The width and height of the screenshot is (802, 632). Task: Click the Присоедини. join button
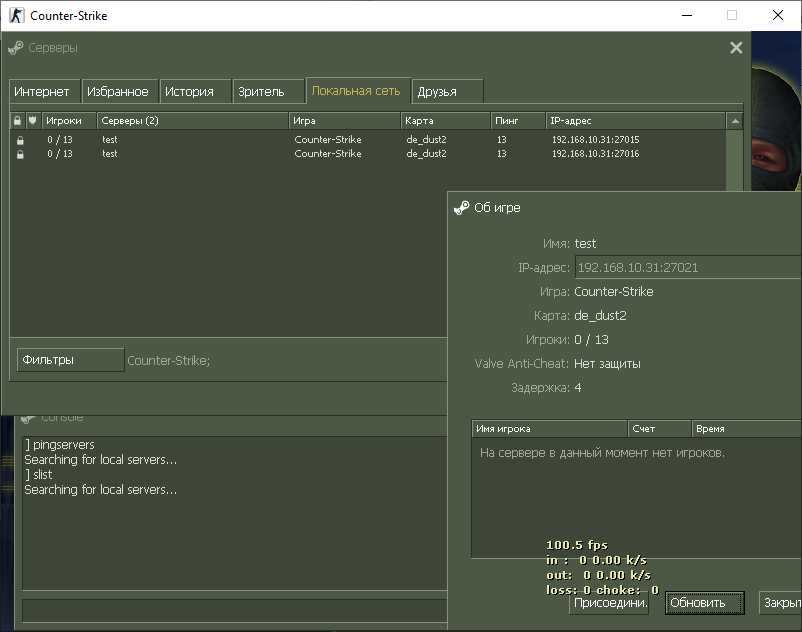(609, 603)
